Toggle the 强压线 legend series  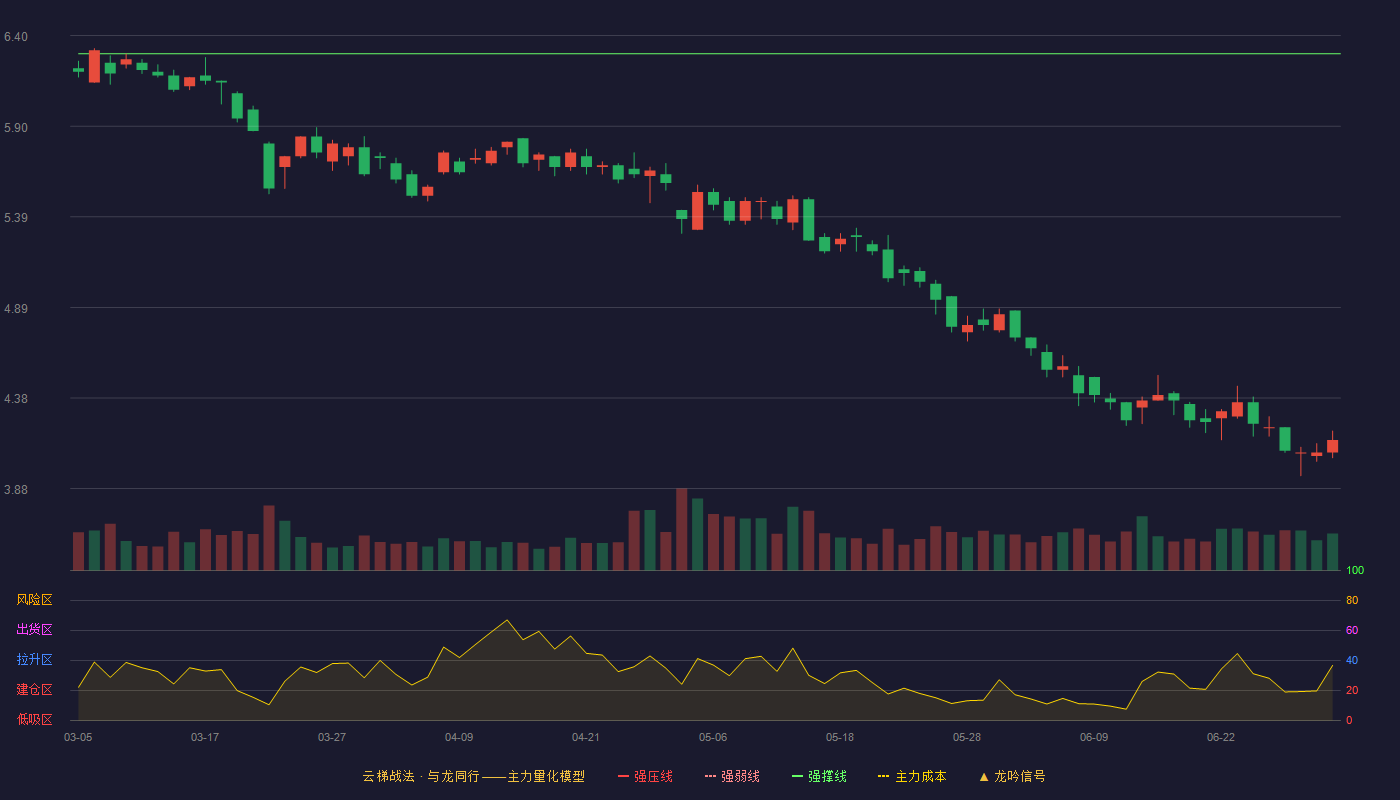click(645, 776)
